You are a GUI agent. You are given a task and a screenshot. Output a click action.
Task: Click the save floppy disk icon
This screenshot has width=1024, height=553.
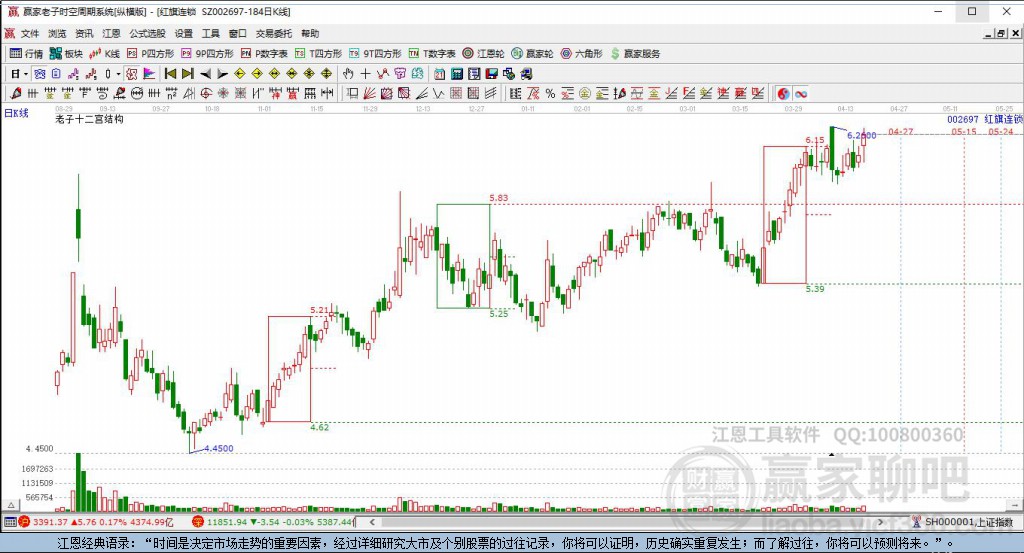[492, 74]
